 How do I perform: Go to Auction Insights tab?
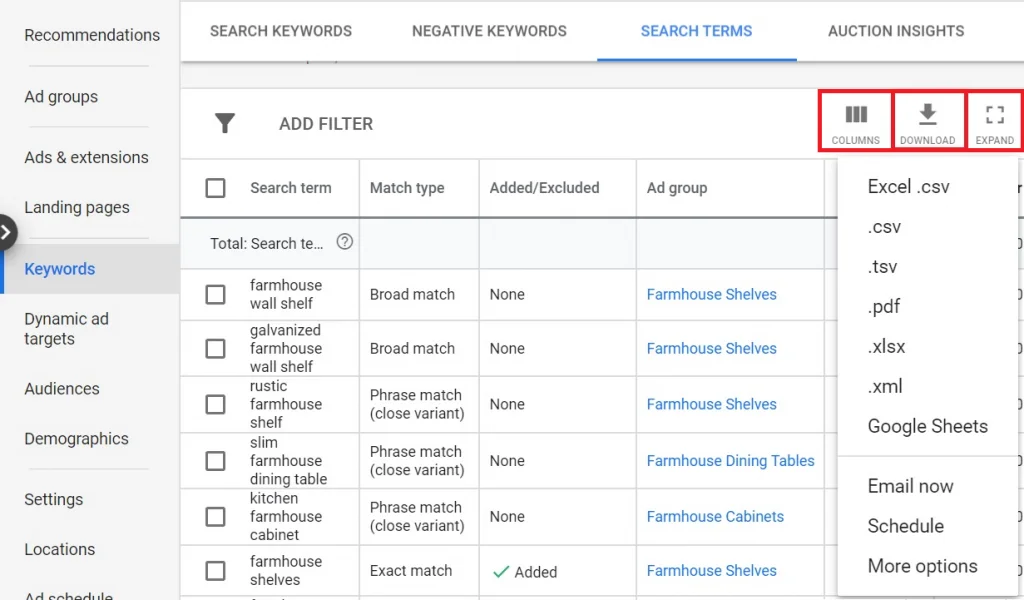coord(896,31)
